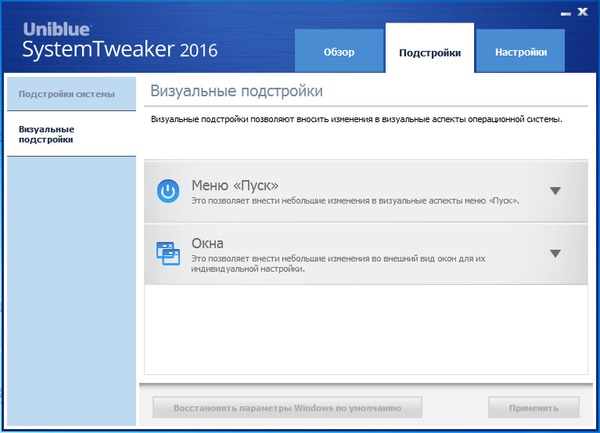The image size is (600, 433).
Task: Click the empty area below Окна section
Action: [x=364, y=330]
